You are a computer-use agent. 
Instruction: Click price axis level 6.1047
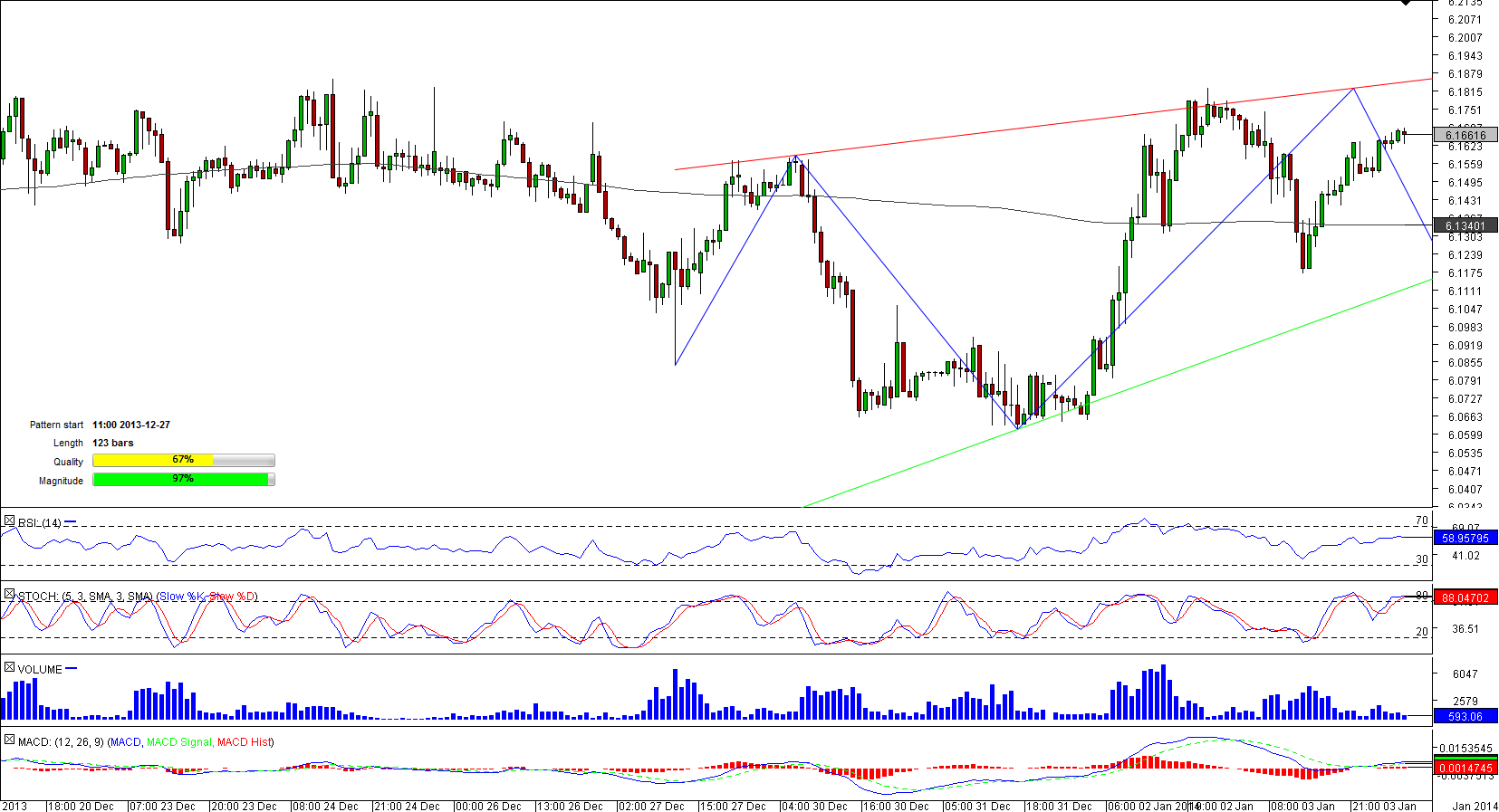[x=1465, y=310]
